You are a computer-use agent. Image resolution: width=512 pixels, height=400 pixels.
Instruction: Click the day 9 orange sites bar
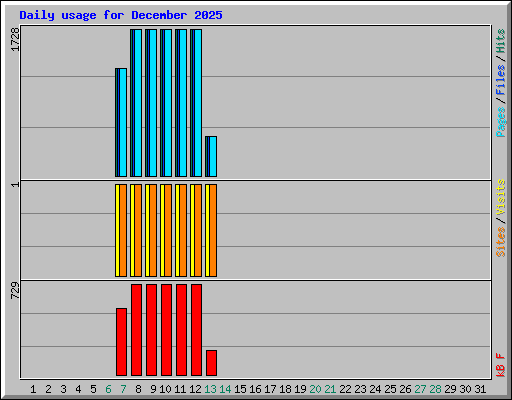point(153,230)
